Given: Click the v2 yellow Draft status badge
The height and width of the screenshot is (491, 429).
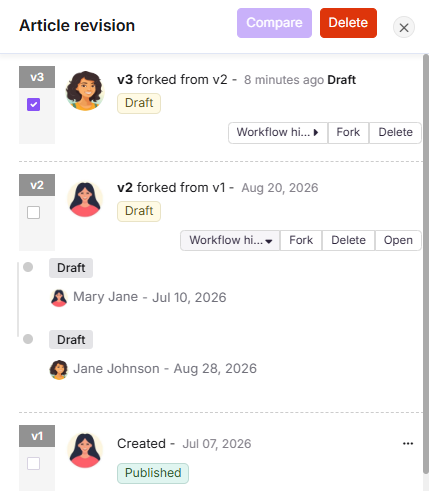Looking at the screenshot, I should click(139, 211).
